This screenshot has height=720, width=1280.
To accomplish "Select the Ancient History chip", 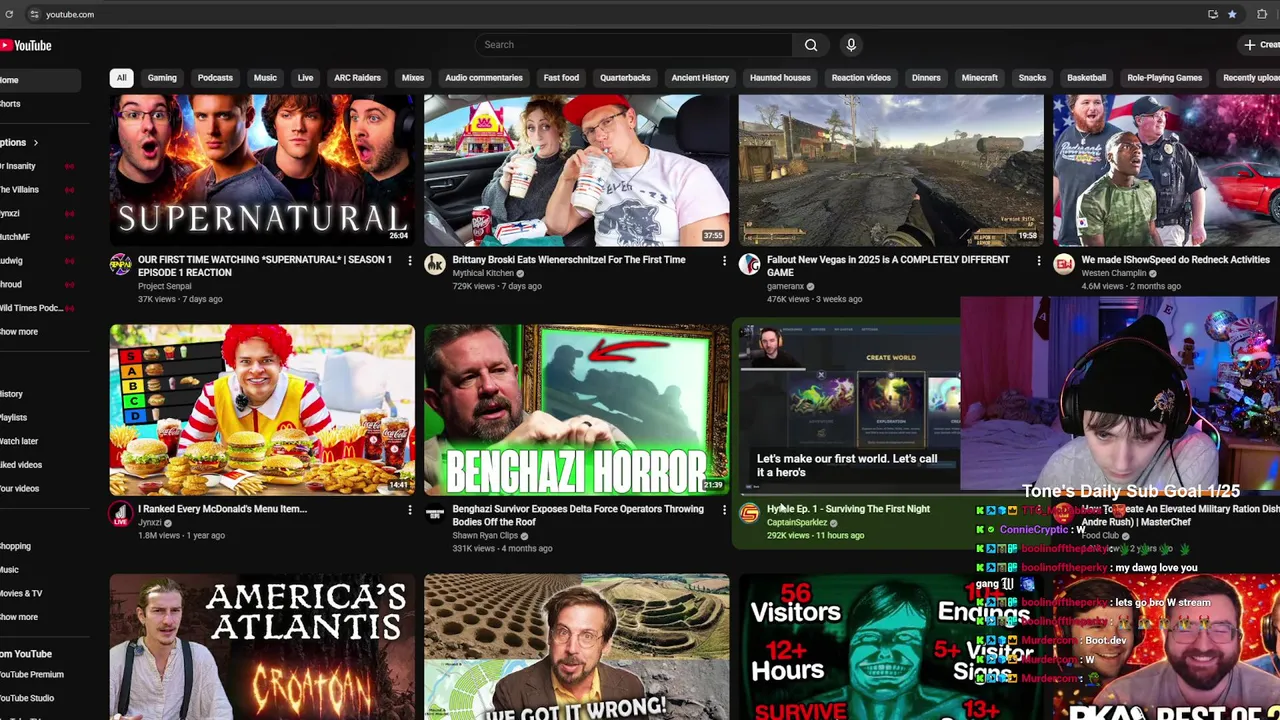I will (700, 78).
